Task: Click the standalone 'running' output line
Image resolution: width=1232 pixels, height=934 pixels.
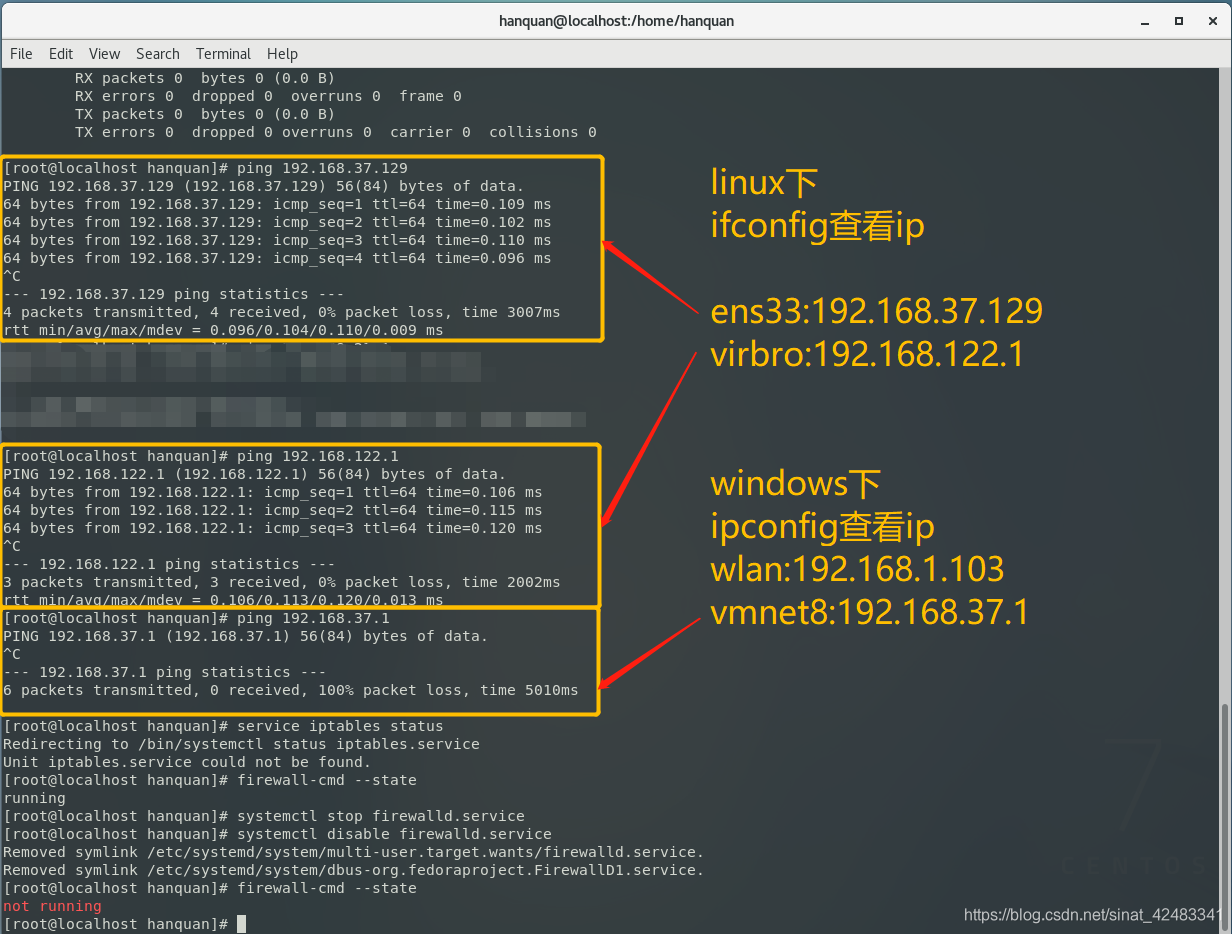Action: click(34, 798)
